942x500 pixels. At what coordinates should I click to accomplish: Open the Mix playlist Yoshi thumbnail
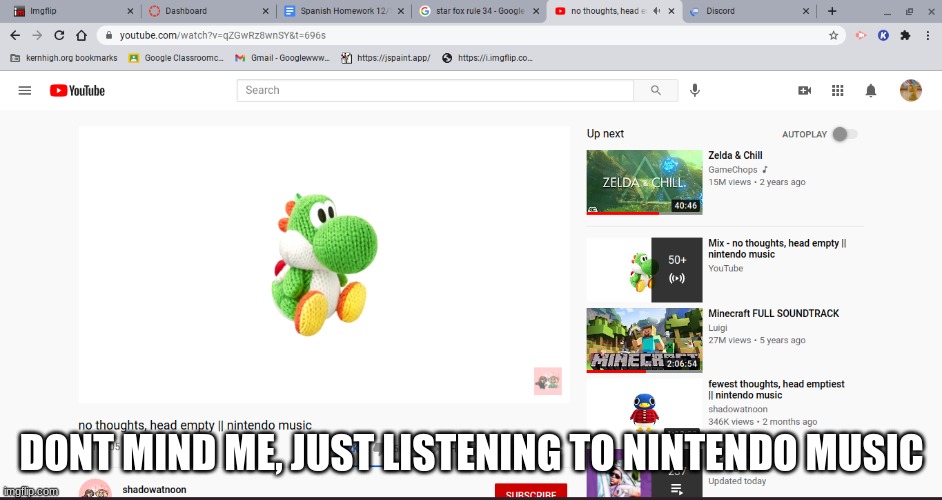coord(644,270)
